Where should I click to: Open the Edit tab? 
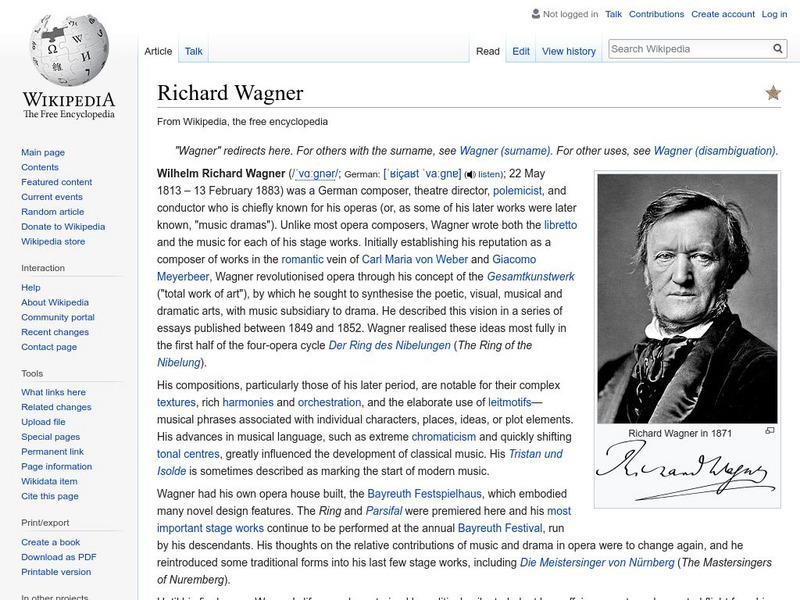pos(521,51)
